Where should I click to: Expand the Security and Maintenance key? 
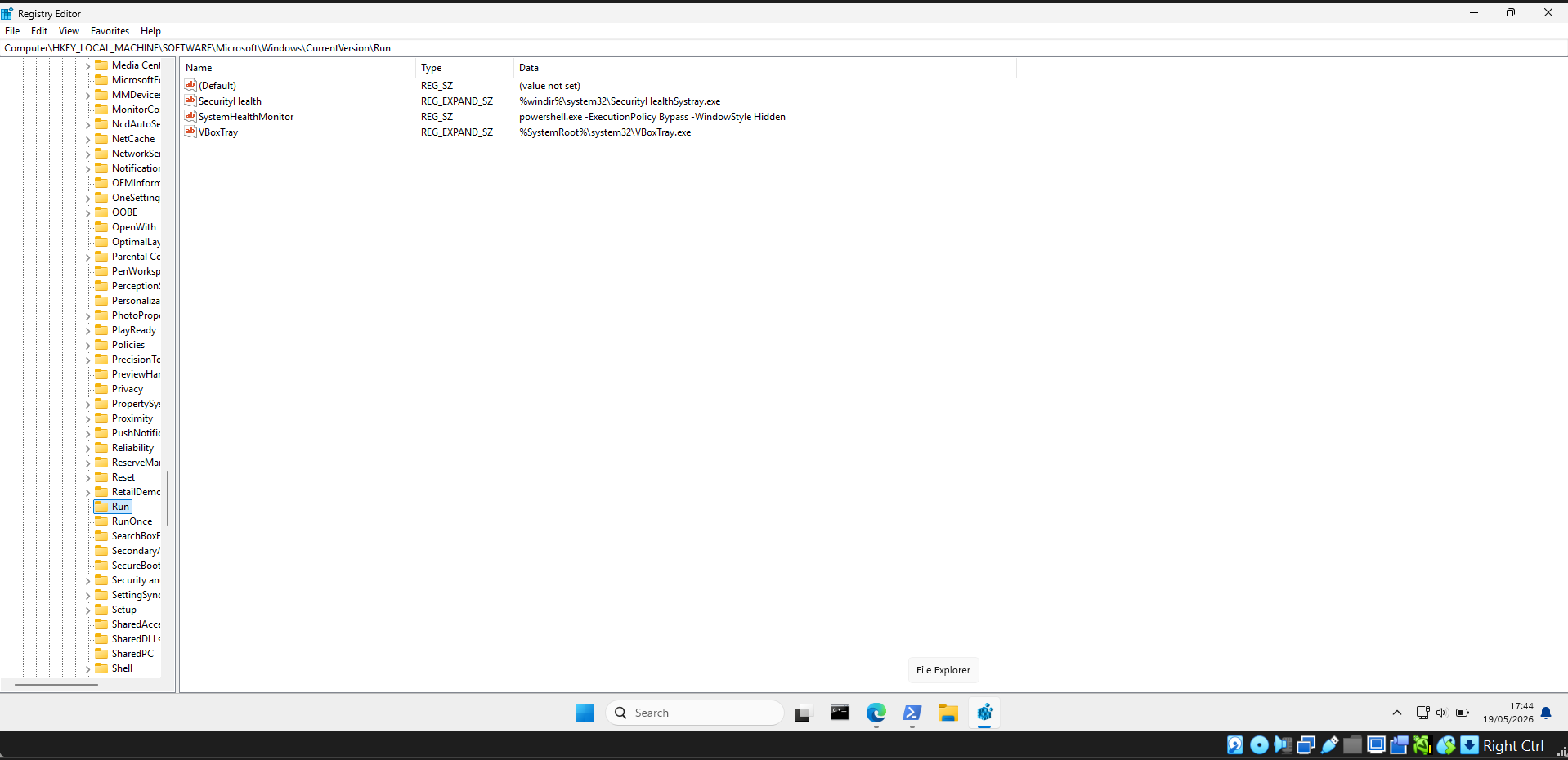click(x=87, y=580)
